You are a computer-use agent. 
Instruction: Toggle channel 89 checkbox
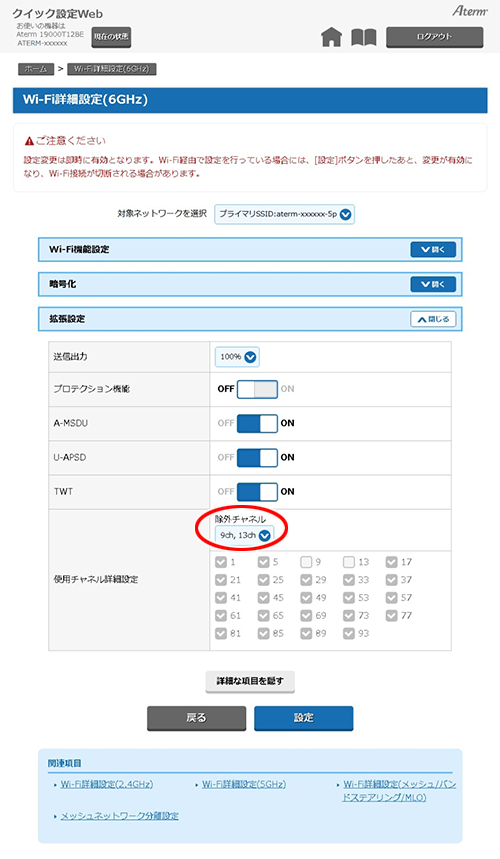pyautogui.click(x=306, y=633)
